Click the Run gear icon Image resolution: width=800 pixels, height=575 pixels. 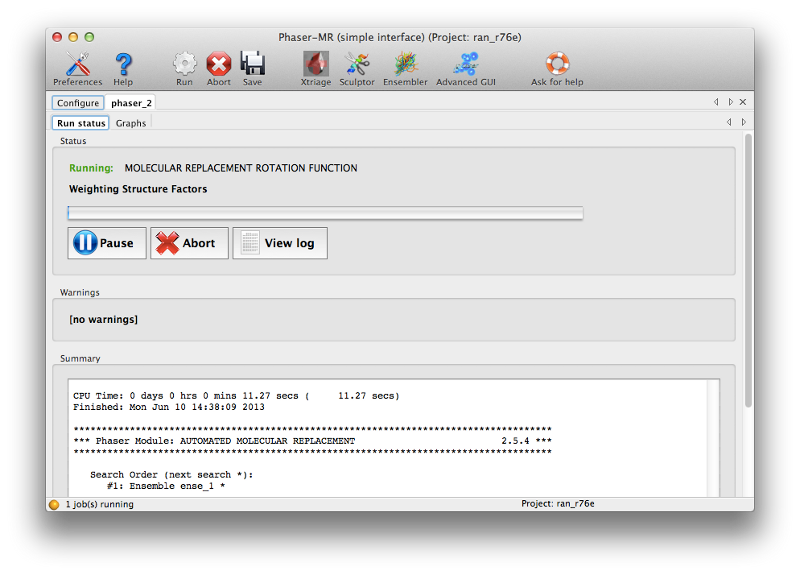[x=184, y=66]
